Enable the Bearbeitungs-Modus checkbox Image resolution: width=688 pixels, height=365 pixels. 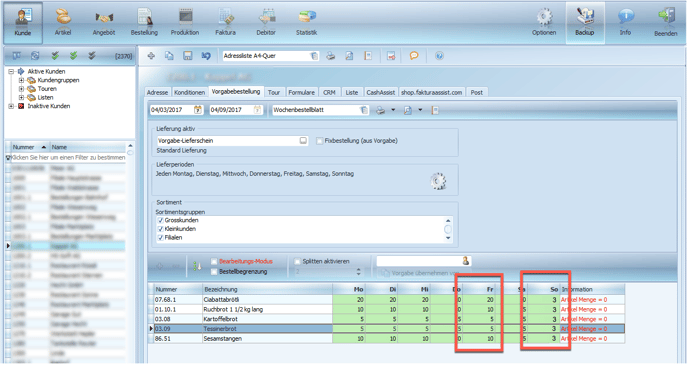pos(214,261)
